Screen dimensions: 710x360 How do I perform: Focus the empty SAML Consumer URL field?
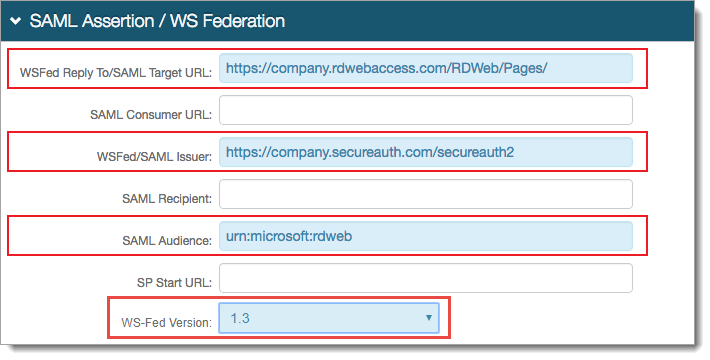(x=426, y=110)
